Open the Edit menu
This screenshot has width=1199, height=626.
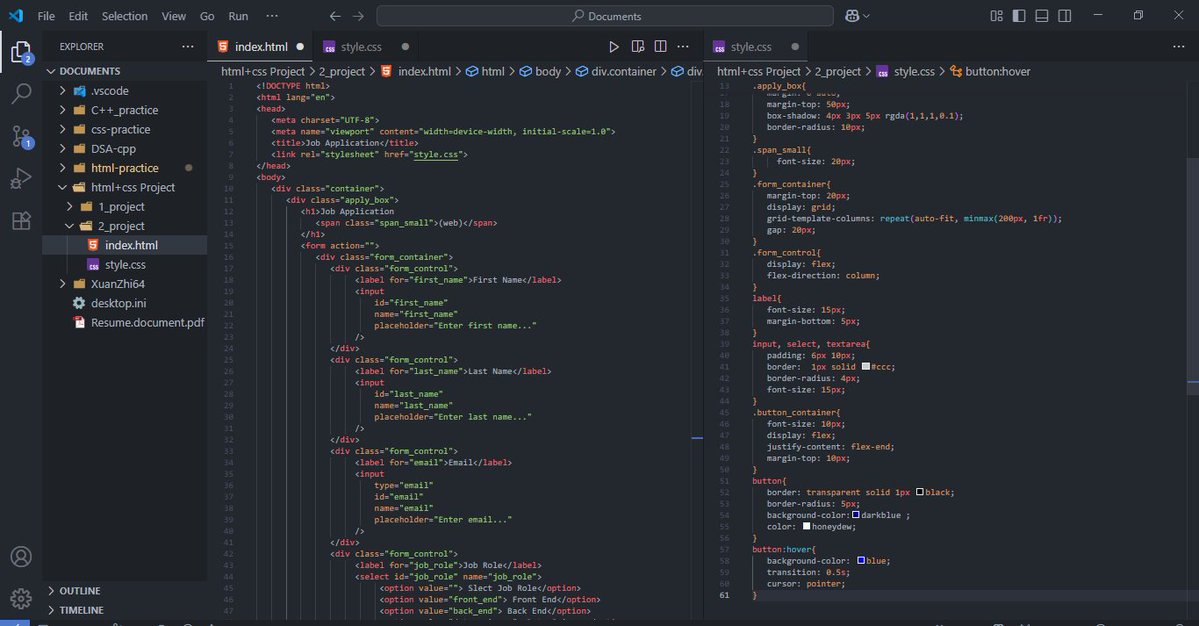[x=78, y=16]
